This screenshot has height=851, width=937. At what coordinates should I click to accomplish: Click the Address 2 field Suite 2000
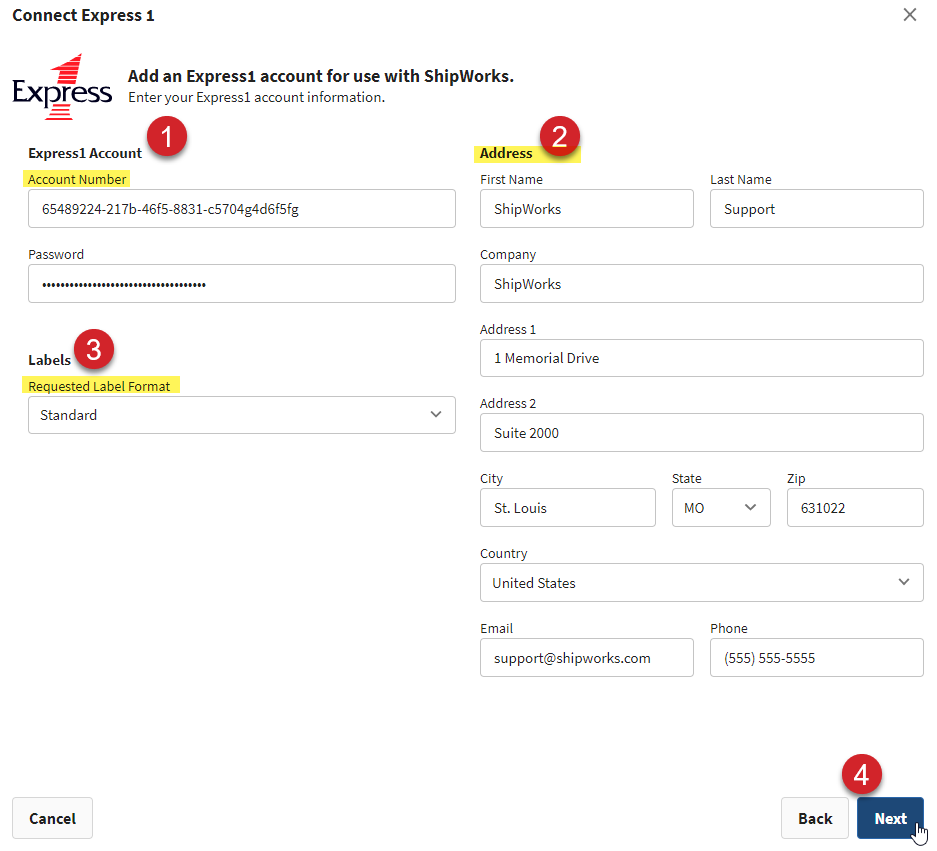pos(702,433)
